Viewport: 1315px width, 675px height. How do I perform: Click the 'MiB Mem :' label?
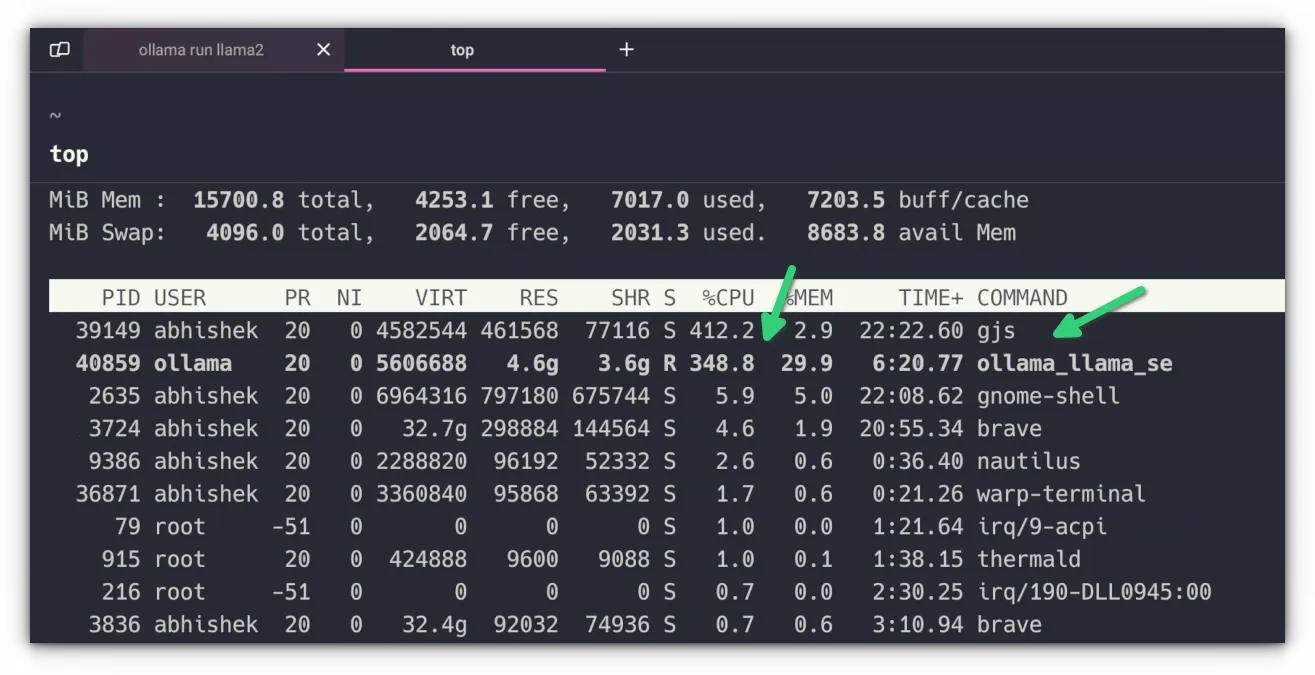(108, 200)
